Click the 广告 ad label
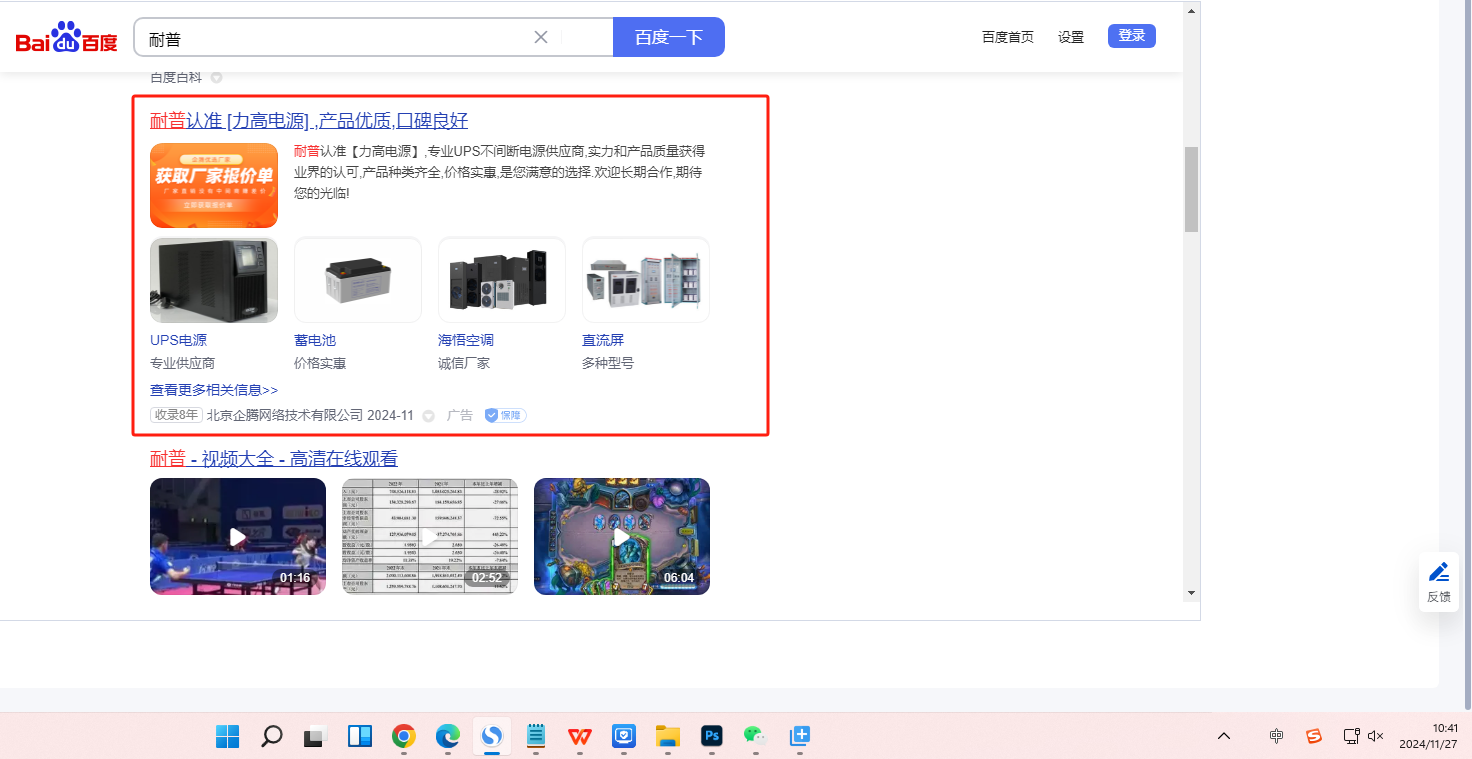 (x=460, y=415)
